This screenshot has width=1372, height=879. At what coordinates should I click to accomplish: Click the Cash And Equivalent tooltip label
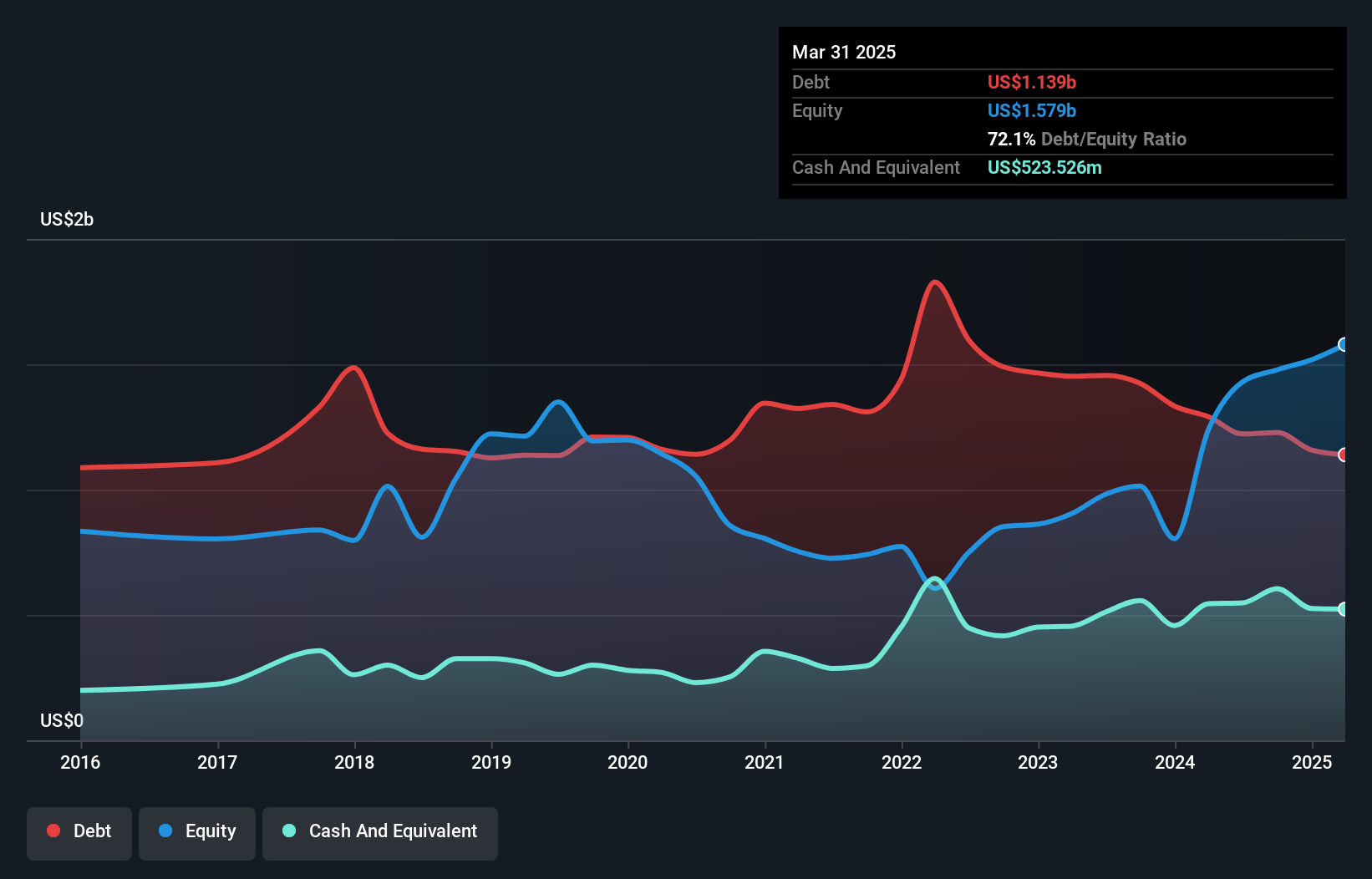[x=876, y=167]
